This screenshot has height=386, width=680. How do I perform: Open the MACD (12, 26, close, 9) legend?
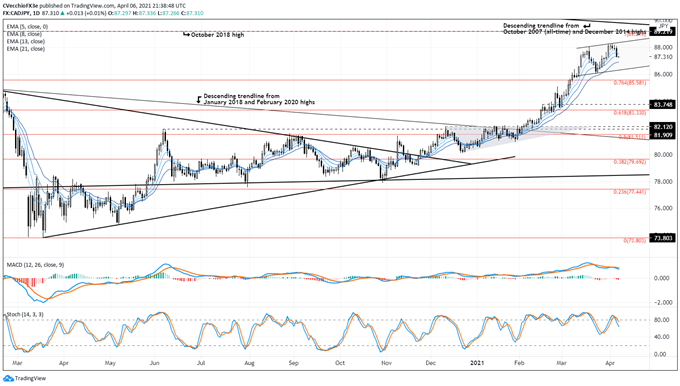pyautogui.click(x=35, y=265)
